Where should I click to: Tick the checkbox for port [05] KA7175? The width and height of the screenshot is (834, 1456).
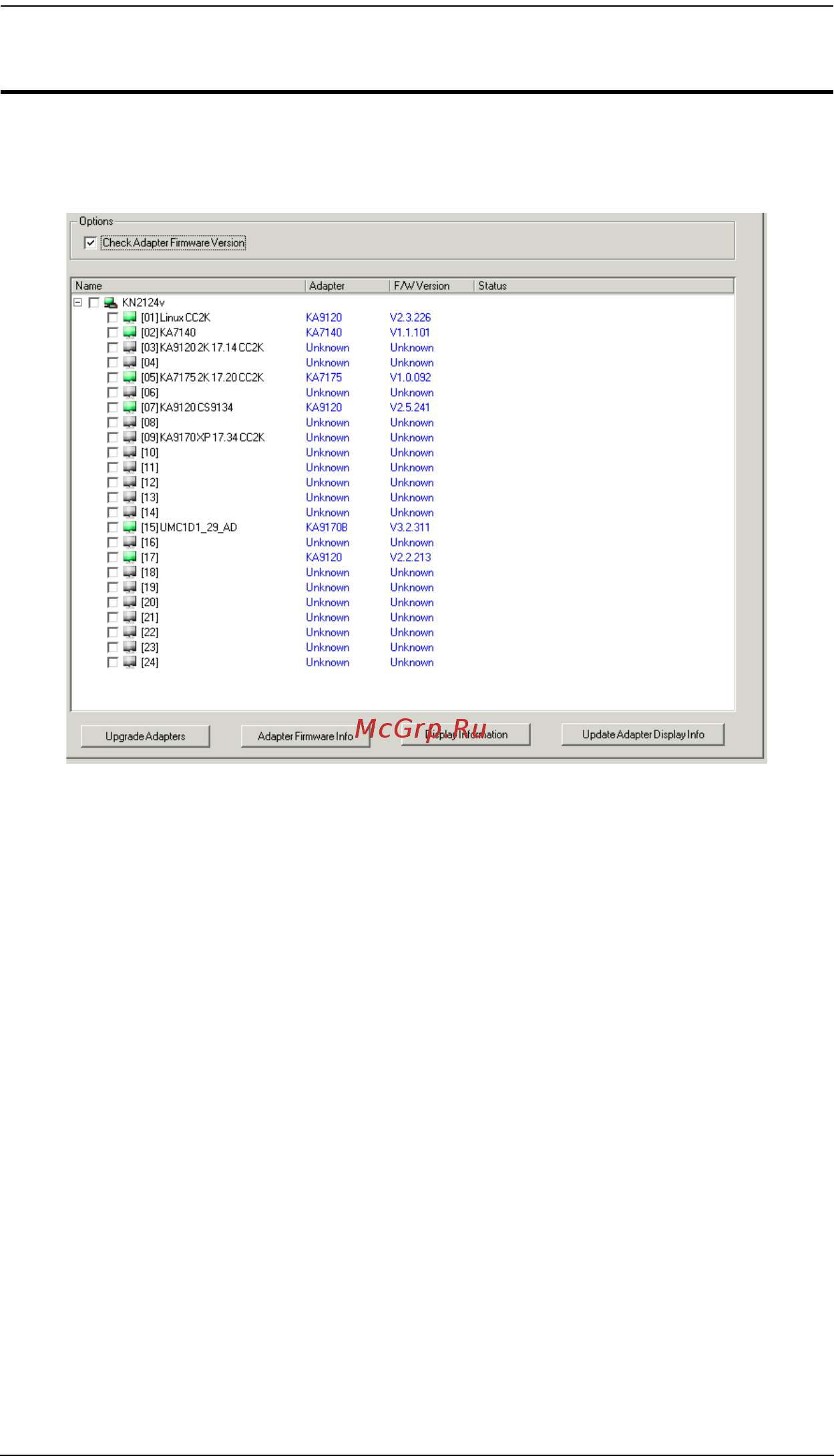112,378
